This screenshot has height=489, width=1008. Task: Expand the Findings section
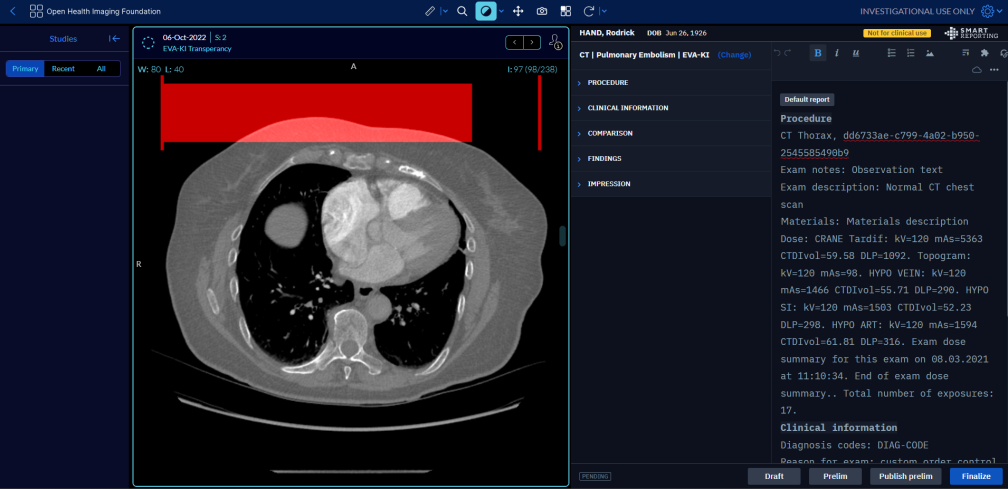pyautogui.click(x=604, y=158)
